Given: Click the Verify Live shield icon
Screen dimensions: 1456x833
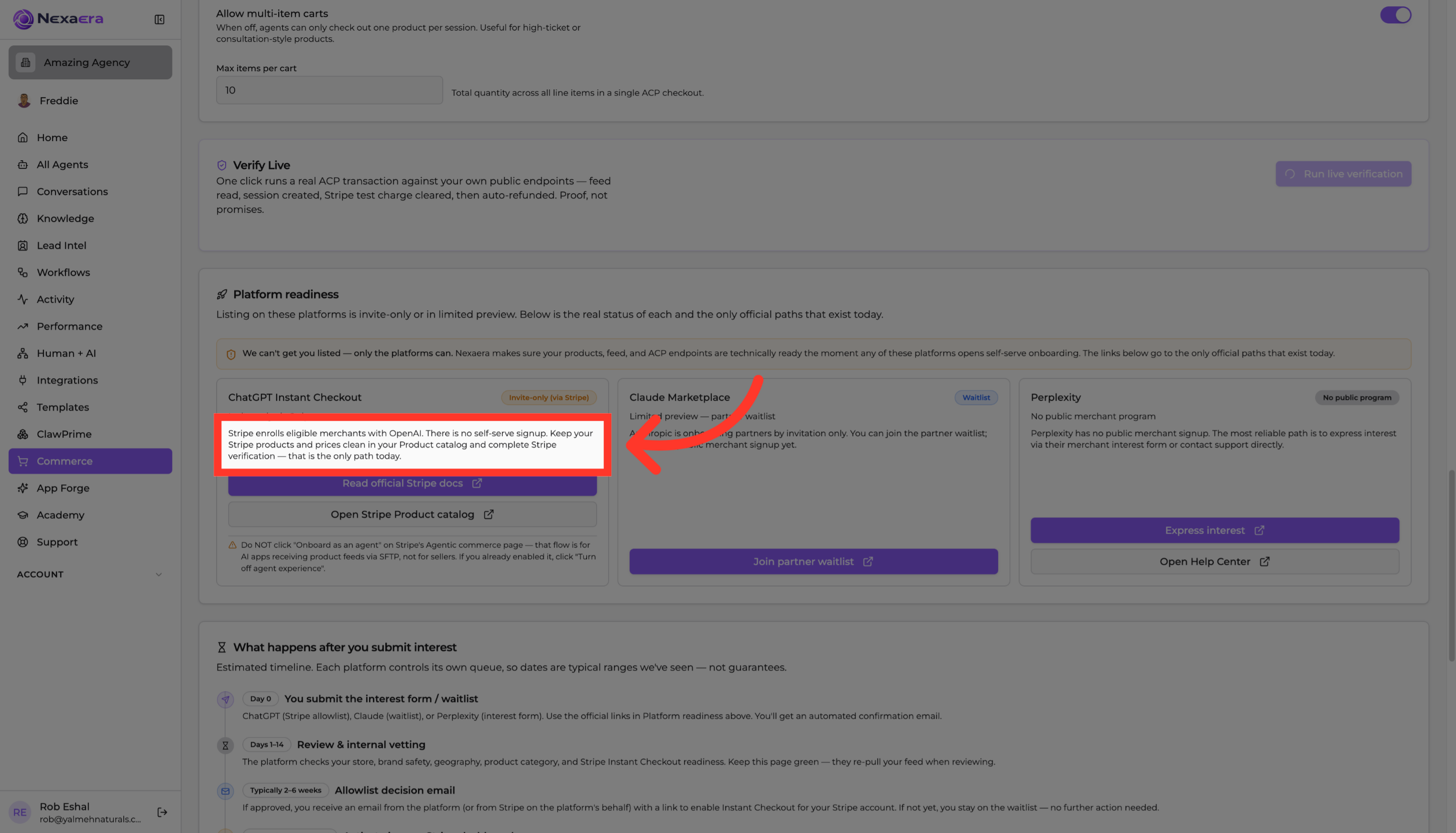Looking at the screenshot, I should pos(222,165).
